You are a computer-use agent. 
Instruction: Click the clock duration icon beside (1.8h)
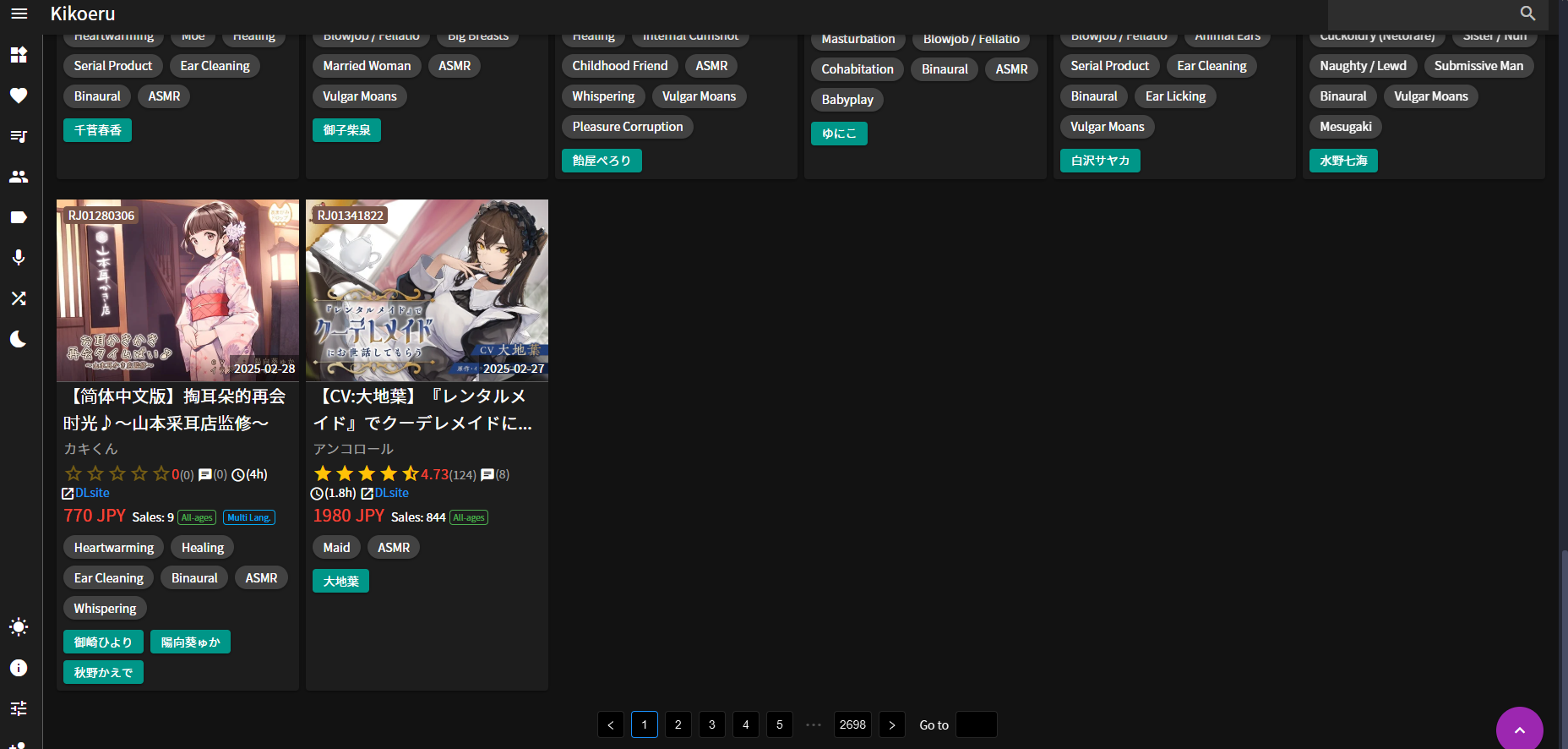pyautogui.click(x=318, y=493)
